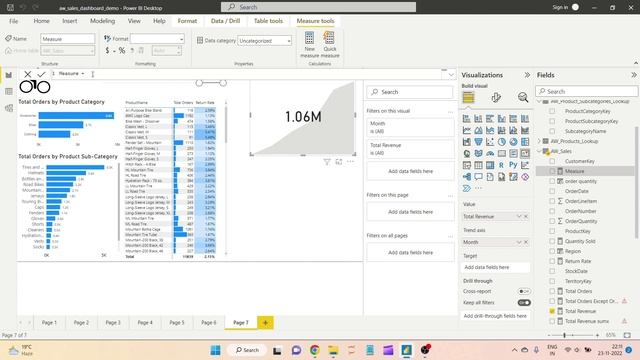Select the Gauge visual
The image size is (640, 360).
(x=490, y=153)
